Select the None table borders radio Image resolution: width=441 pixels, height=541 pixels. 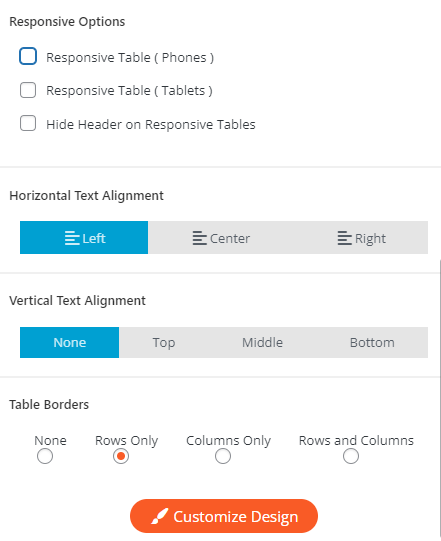45,456
